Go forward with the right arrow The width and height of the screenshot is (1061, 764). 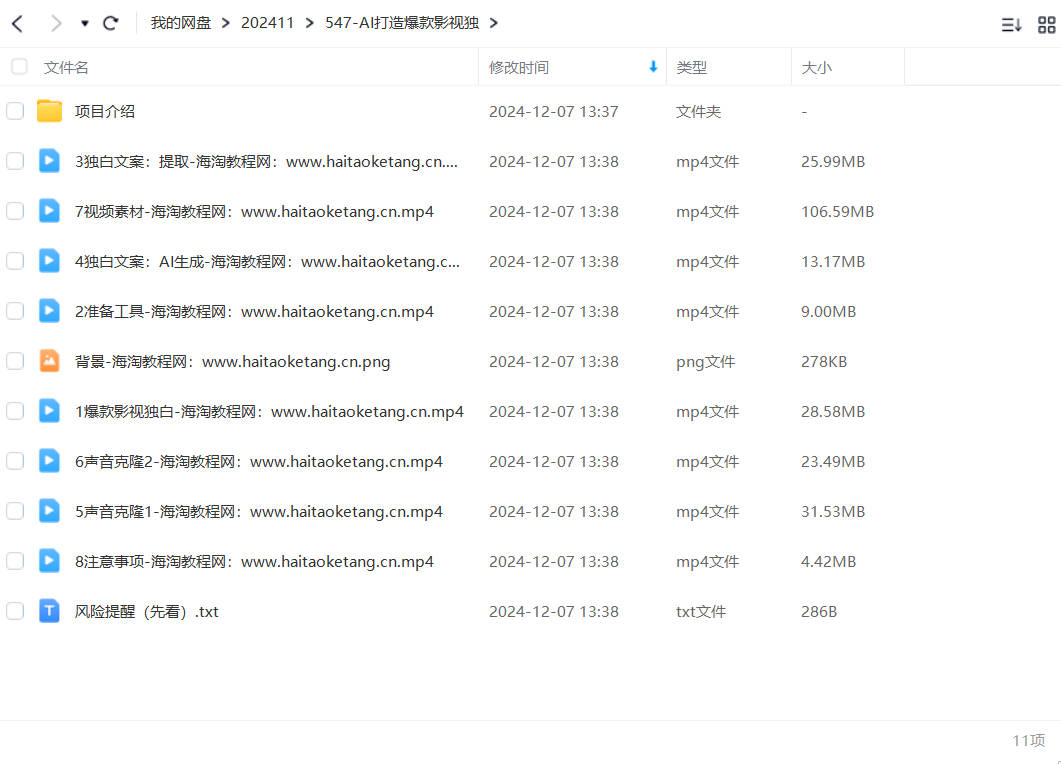pyautogui.click(x=55, y=24)
